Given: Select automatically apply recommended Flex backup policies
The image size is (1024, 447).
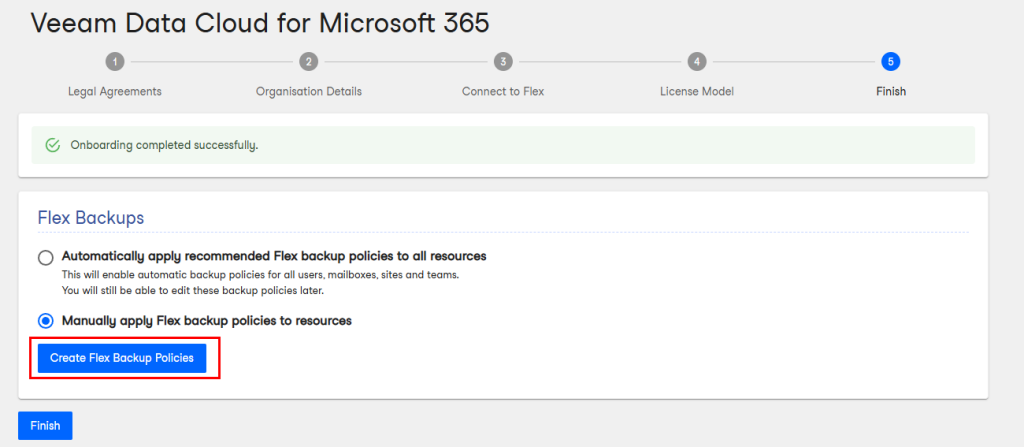Looking at the screenshot, I should pyautogui.click(x=46, y=257).
